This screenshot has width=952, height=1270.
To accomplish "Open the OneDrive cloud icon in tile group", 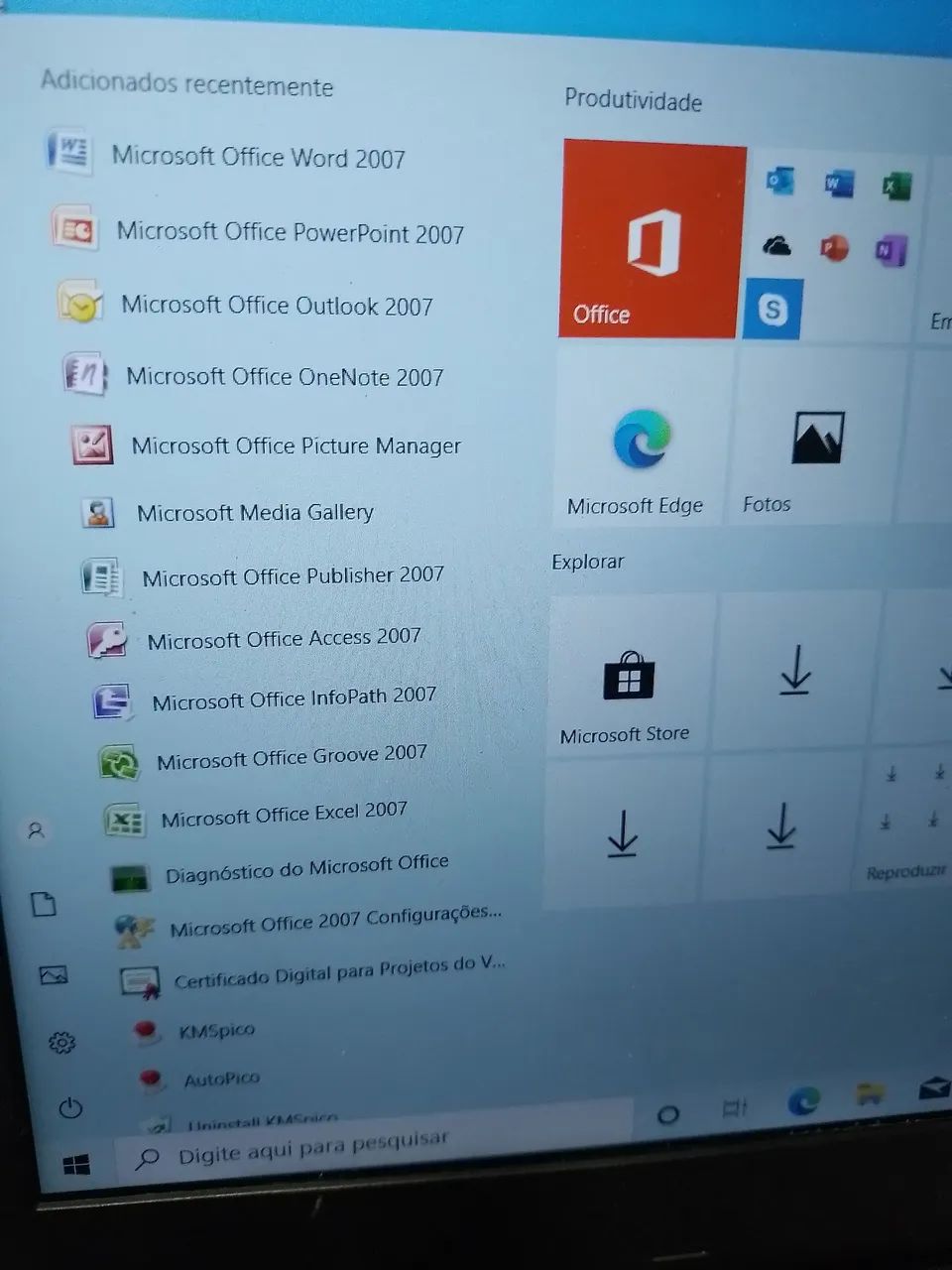I will point(776,245).
